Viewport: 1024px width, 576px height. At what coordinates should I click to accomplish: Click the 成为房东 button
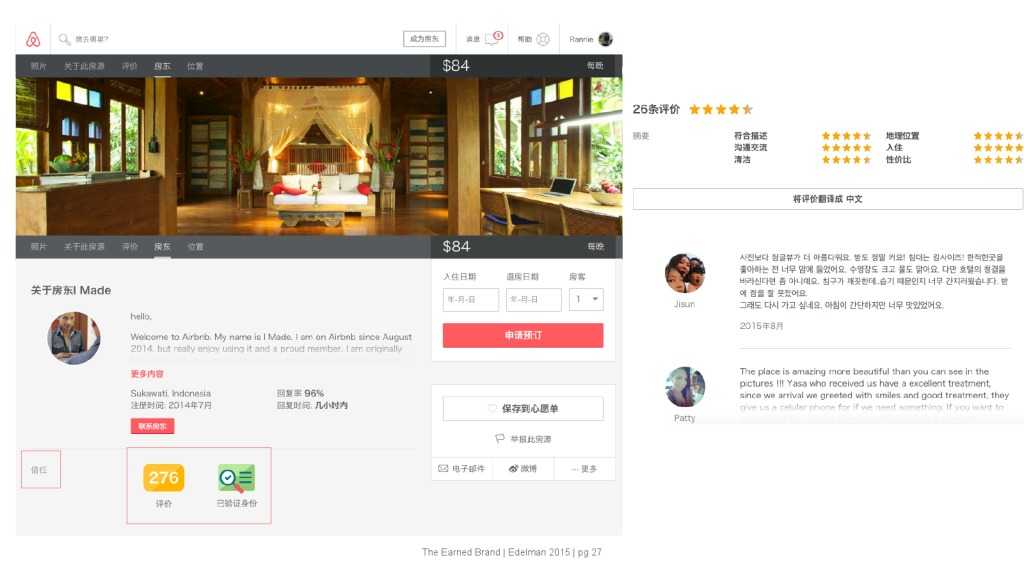[x=424, y=39]
